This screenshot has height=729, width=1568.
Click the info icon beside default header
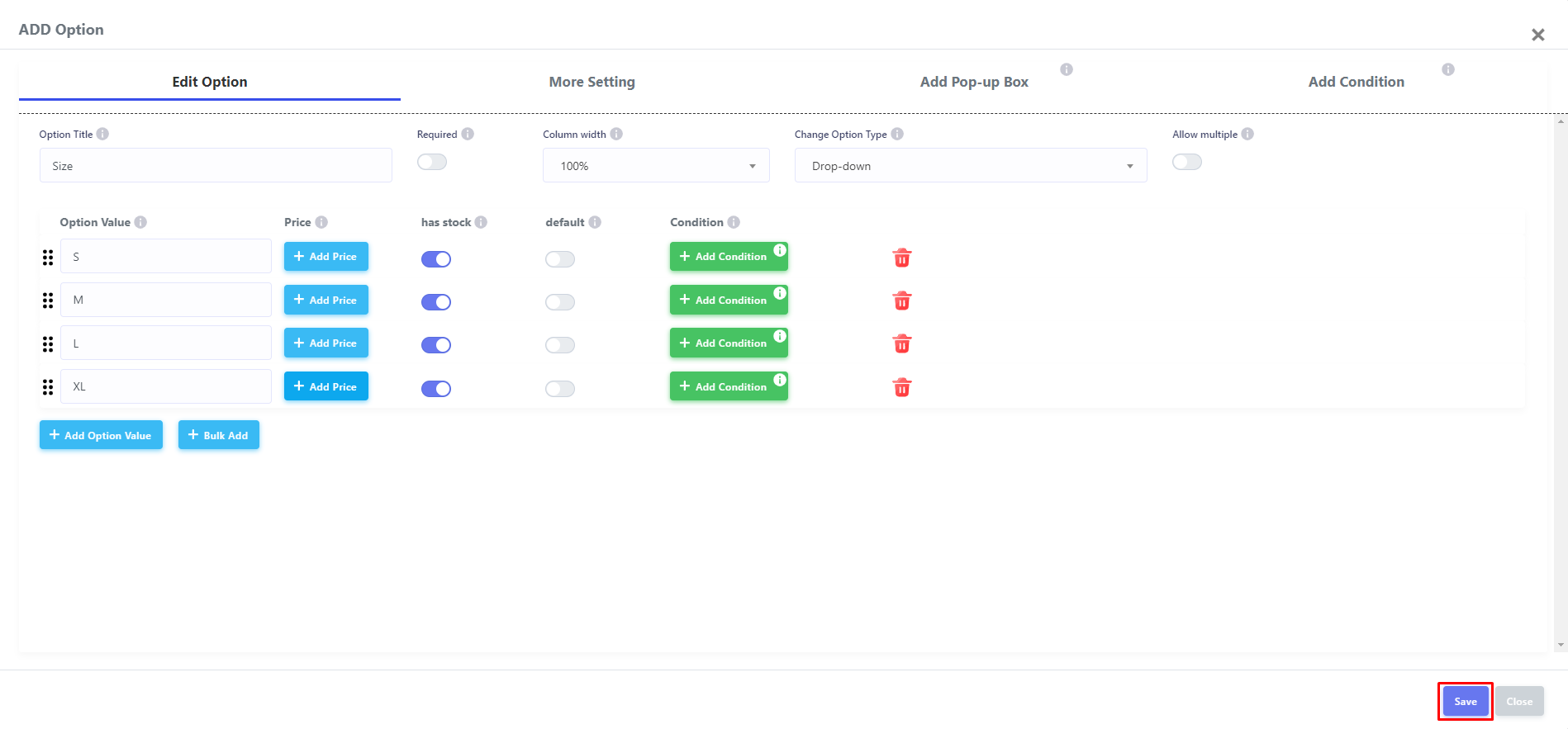click(x=595, y=222)
